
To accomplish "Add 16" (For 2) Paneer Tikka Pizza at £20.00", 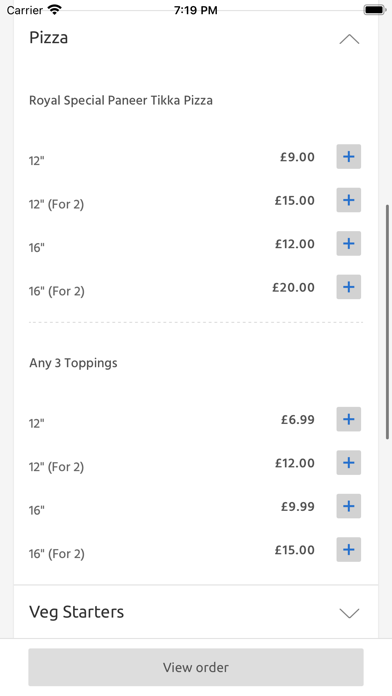I will coord(348,287).
